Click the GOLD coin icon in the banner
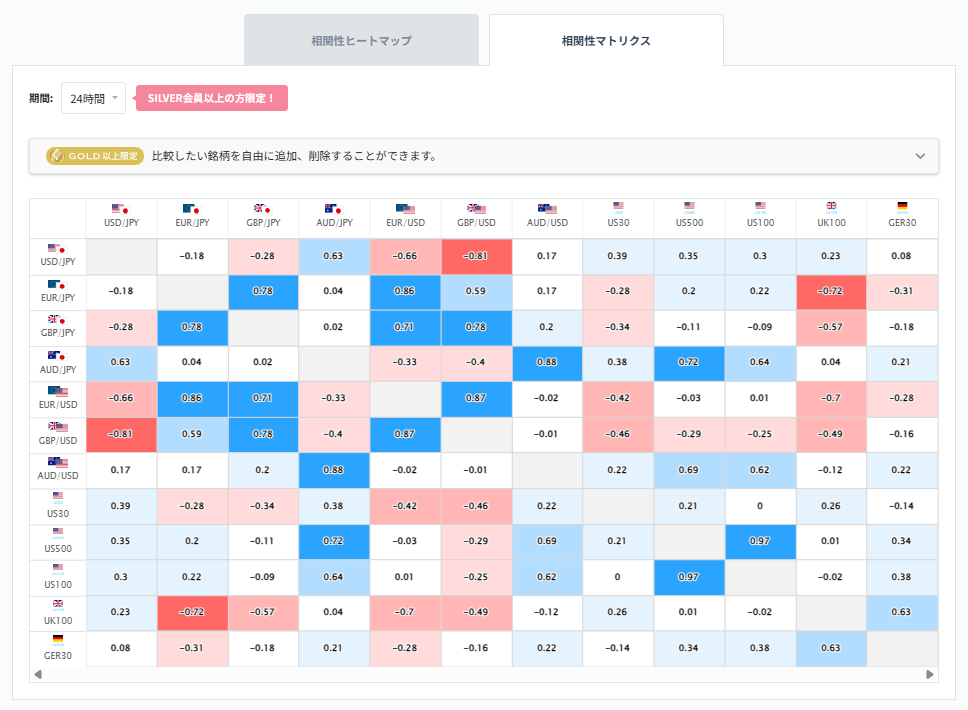 (x=58, y=156)
